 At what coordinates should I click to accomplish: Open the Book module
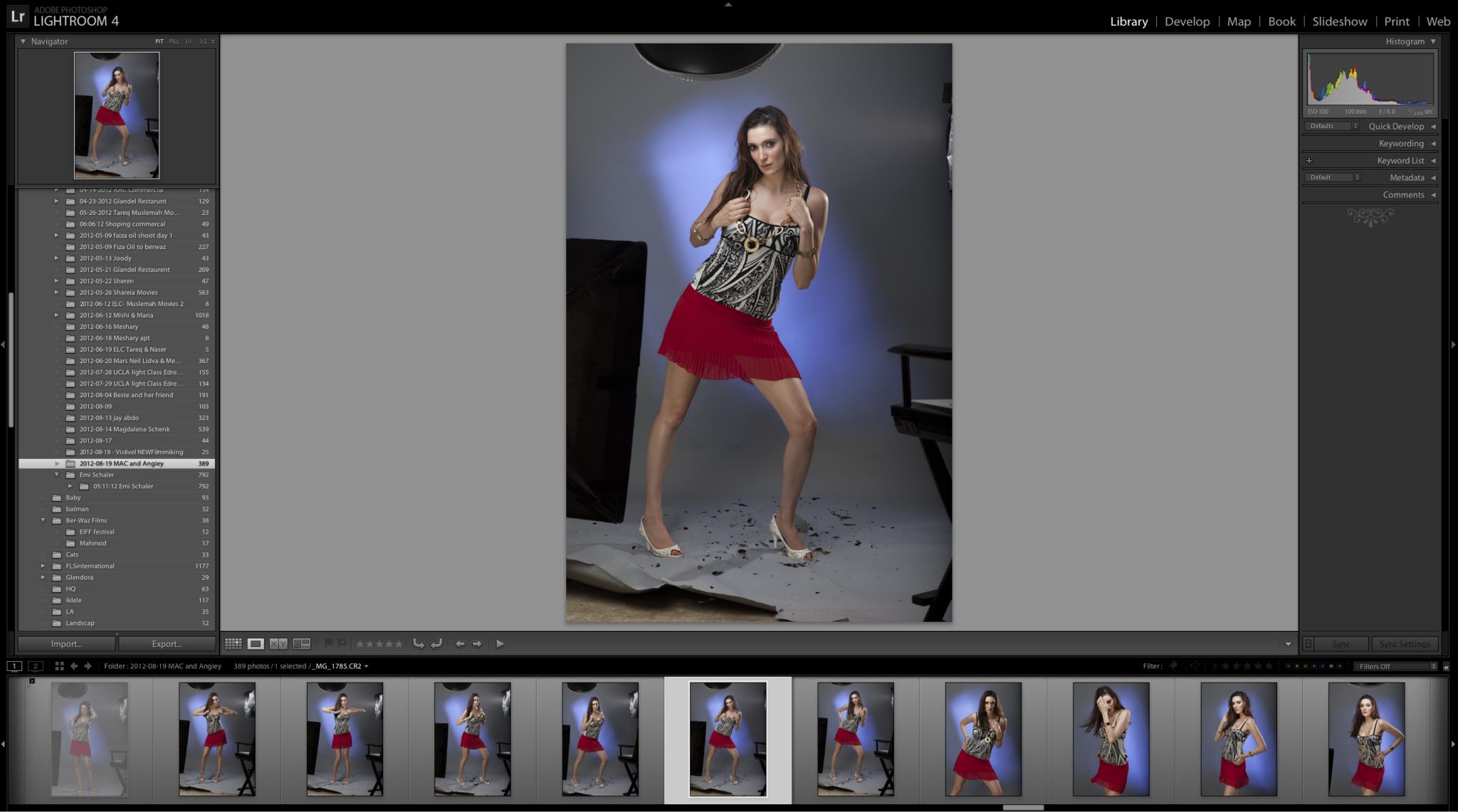pos(1281,21)
